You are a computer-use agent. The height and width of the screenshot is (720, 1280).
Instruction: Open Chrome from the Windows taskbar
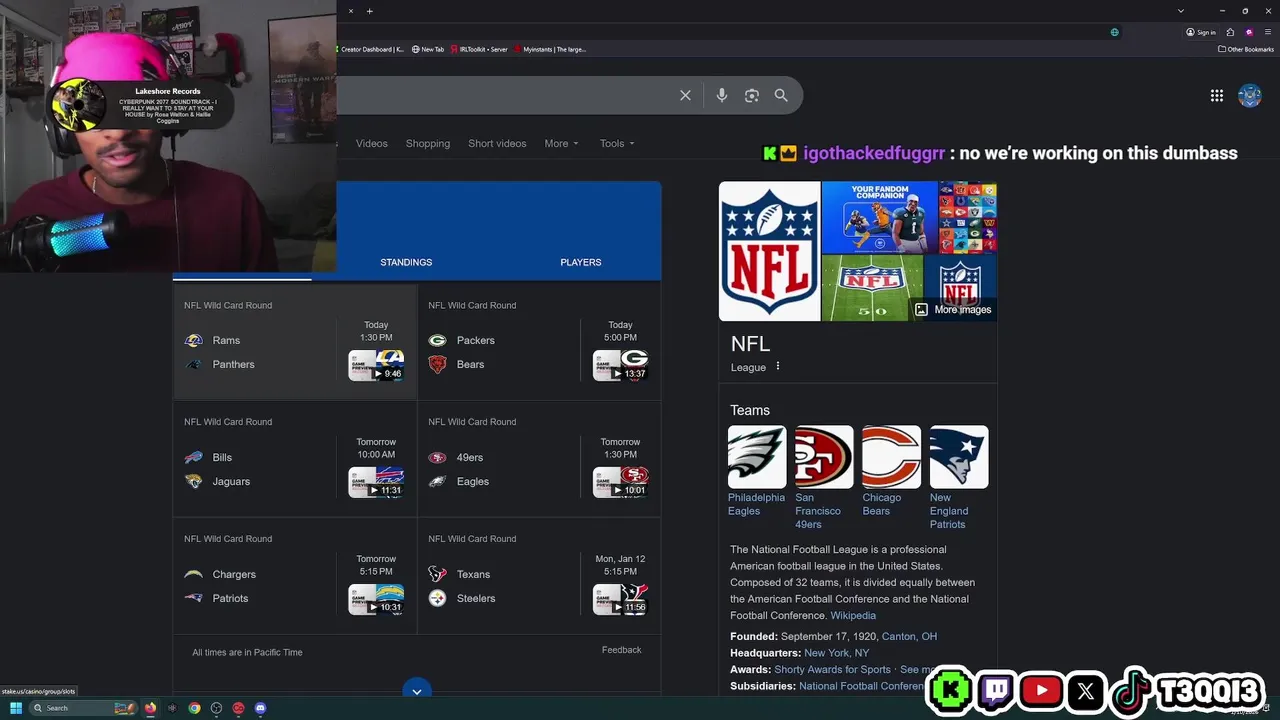pyautogui.click(x=194, y=708)
